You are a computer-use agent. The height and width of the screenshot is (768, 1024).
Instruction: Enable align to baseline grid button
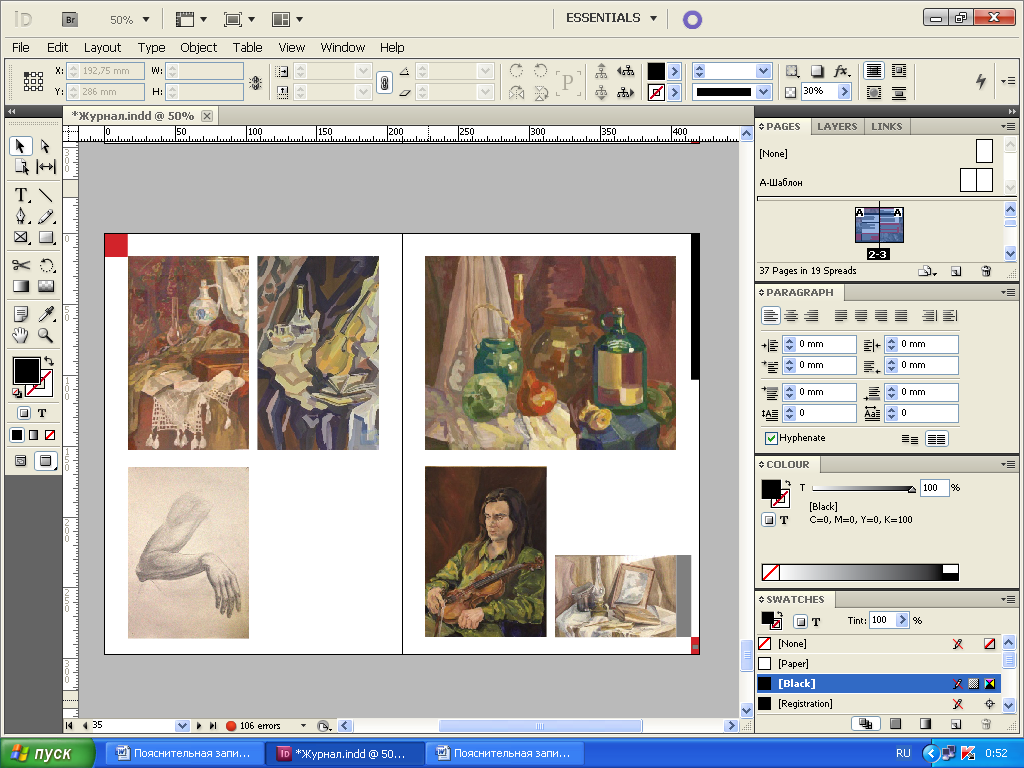tap(936, 439)
